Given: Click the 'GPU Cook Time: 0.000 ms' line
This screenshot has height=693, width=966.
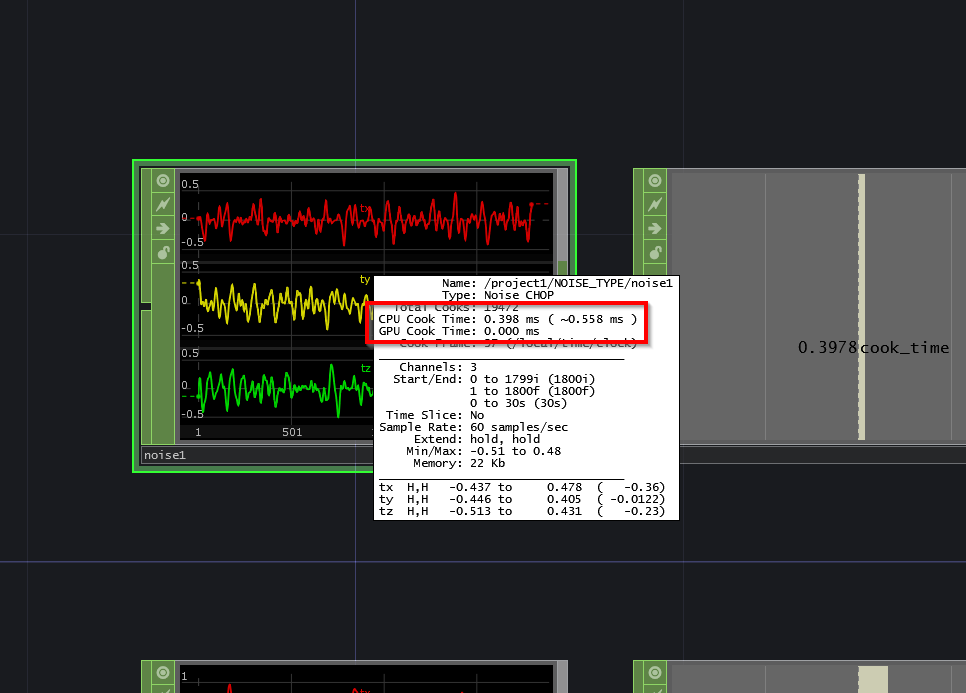Looking at the screenshot, I should (459, 331).
